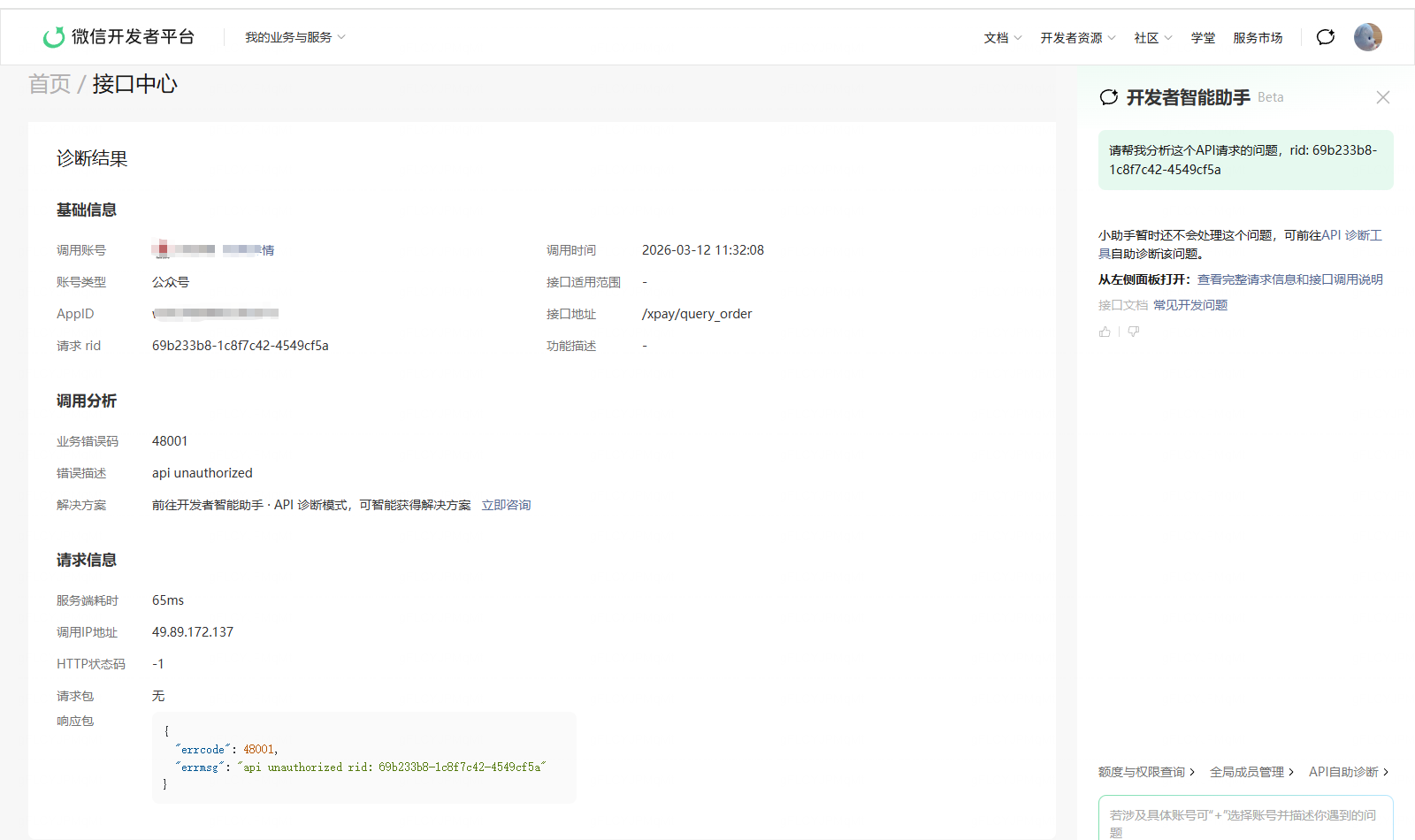Click the errcode line in response JSON
The height and width of the screenshot is (840, 1415).
coord(226,750)
